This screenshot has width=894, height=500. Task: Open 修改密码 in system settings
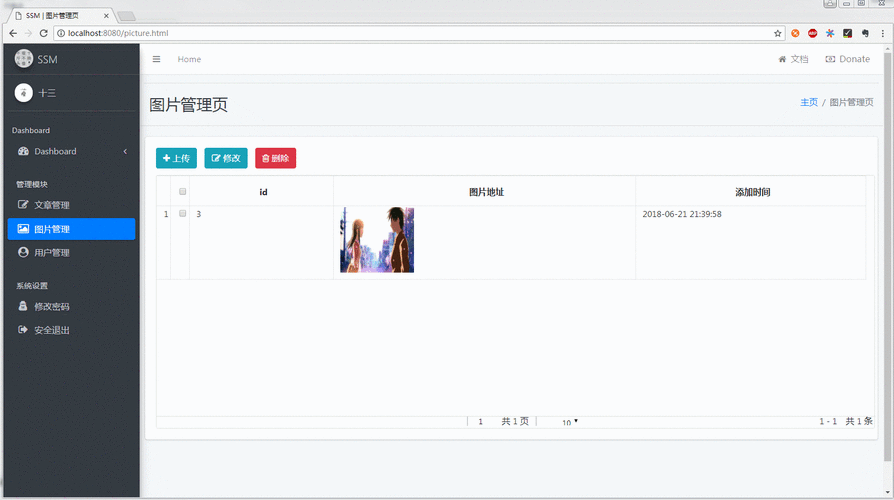pos(52,306)
